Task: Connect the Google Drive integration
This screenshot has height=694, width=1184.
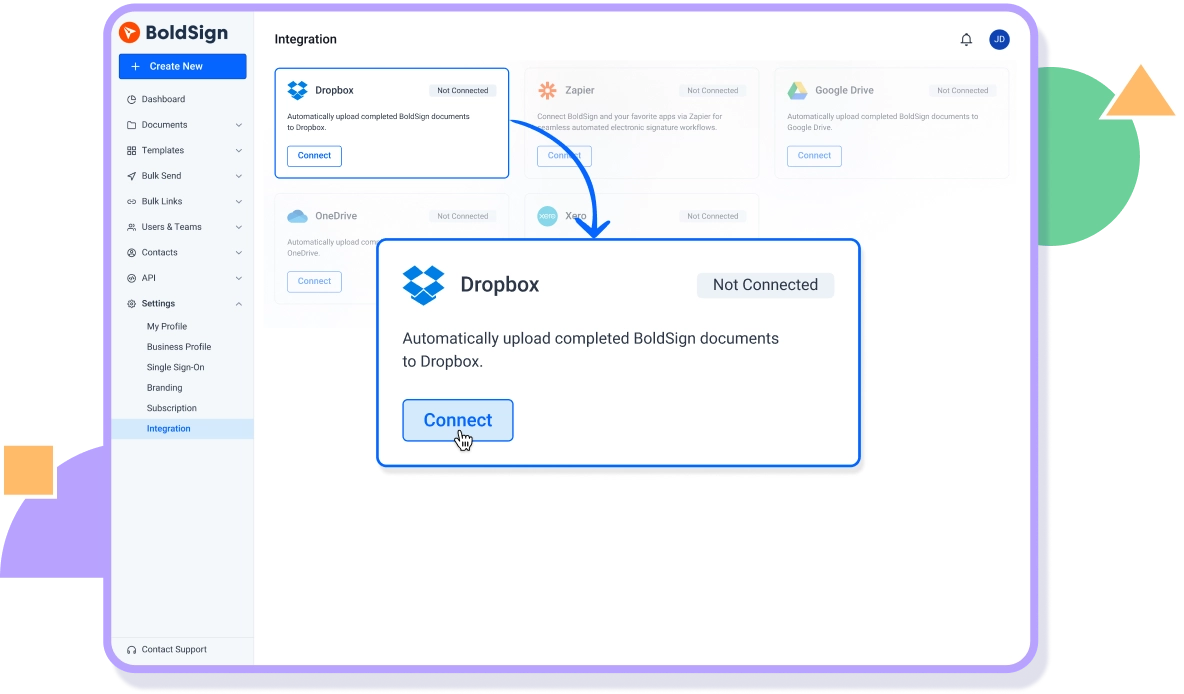Action: [813, 156]
